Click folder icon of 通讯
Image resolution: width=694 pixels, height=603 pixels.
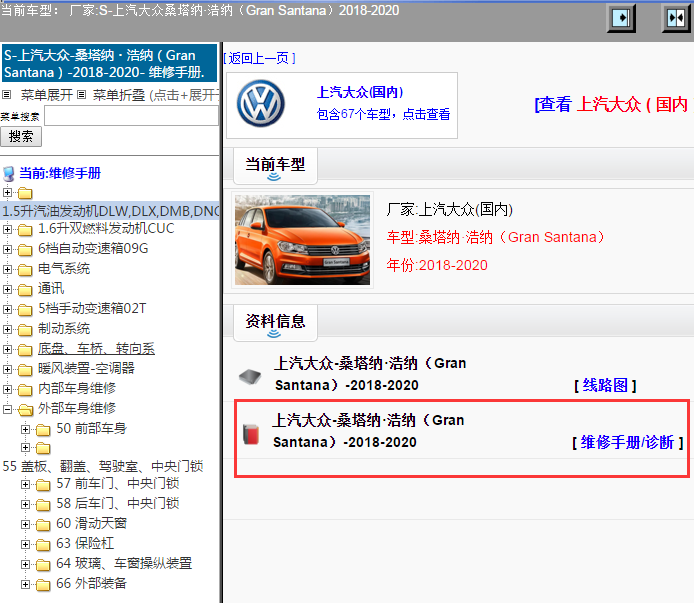point(25,290)
